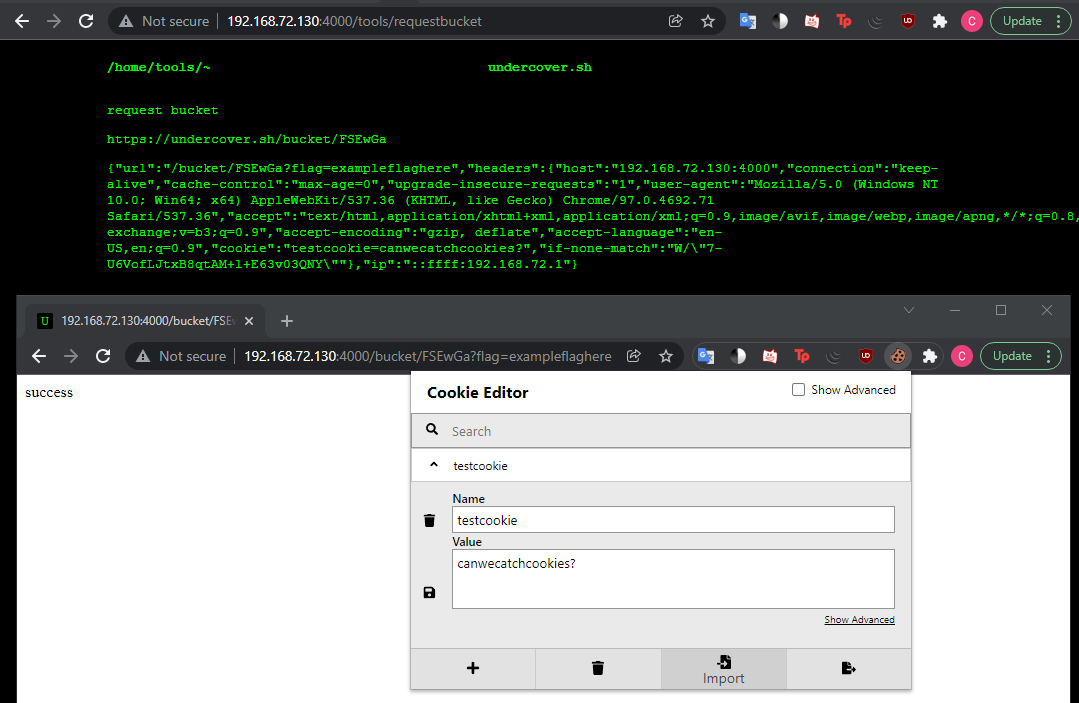
Task: Open the tab search chevron in the lower window
Action: coord(909,310)
